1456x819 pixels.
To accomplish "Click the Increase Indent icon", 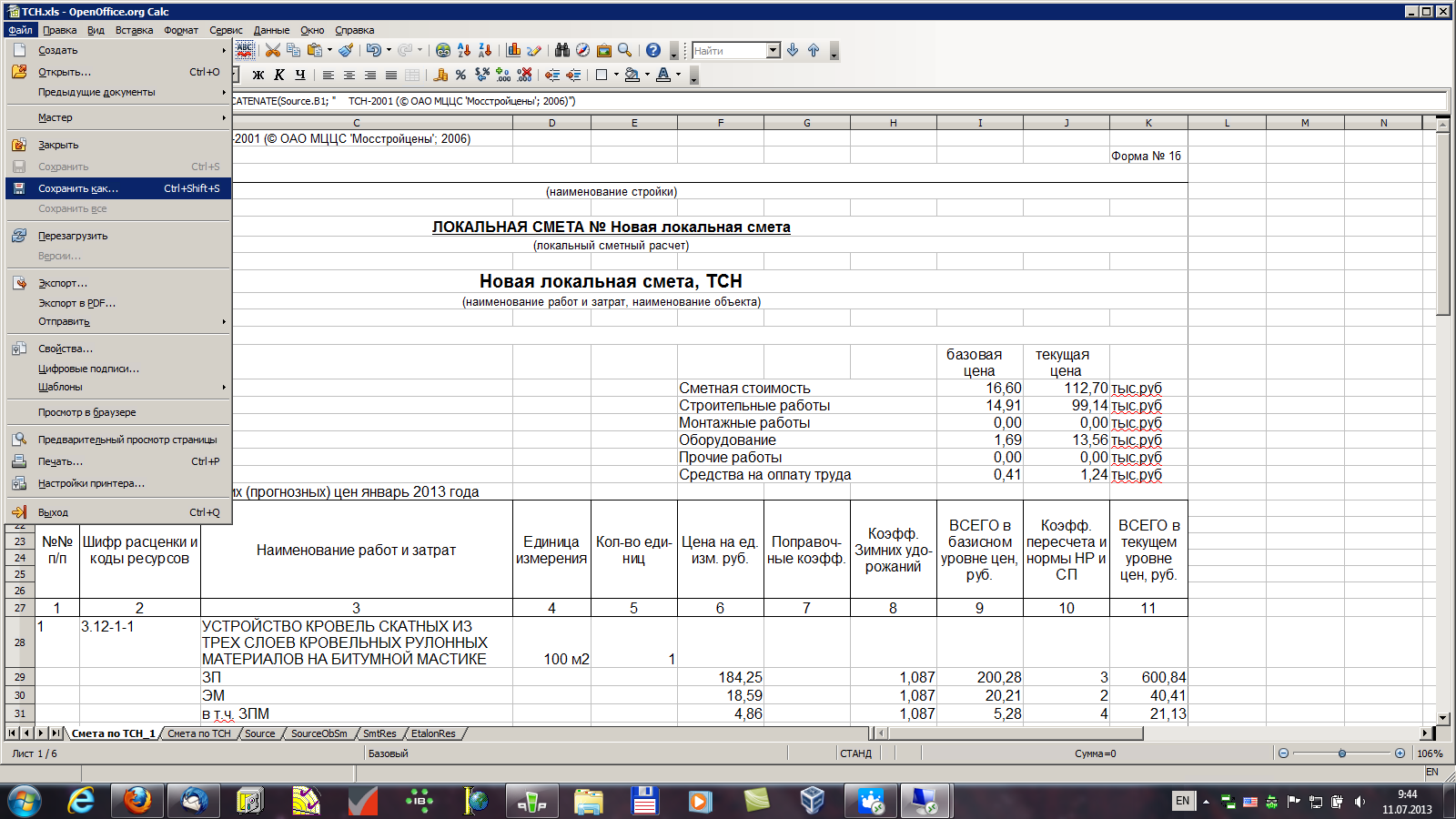I will coord(573,75).
